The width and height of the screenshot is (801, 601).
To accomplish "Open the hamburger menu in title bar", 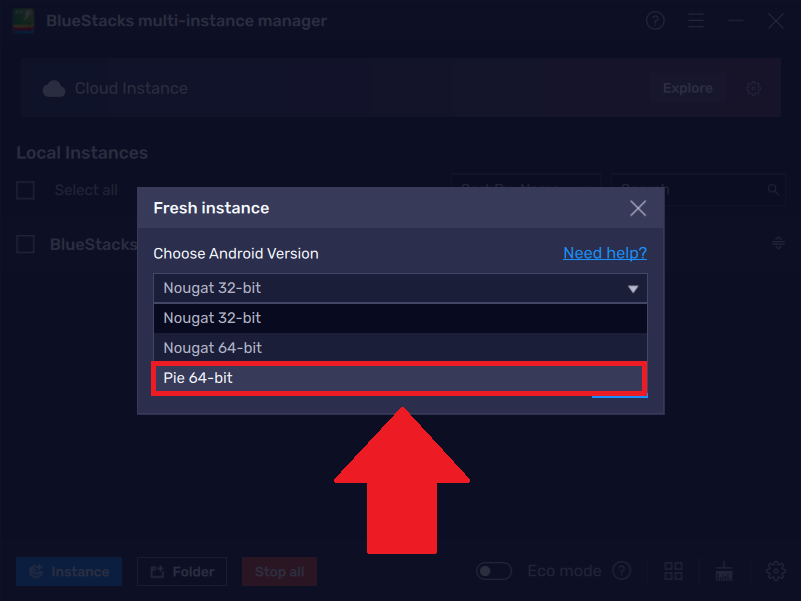I will pyautogui.click(x=696, y=21).
